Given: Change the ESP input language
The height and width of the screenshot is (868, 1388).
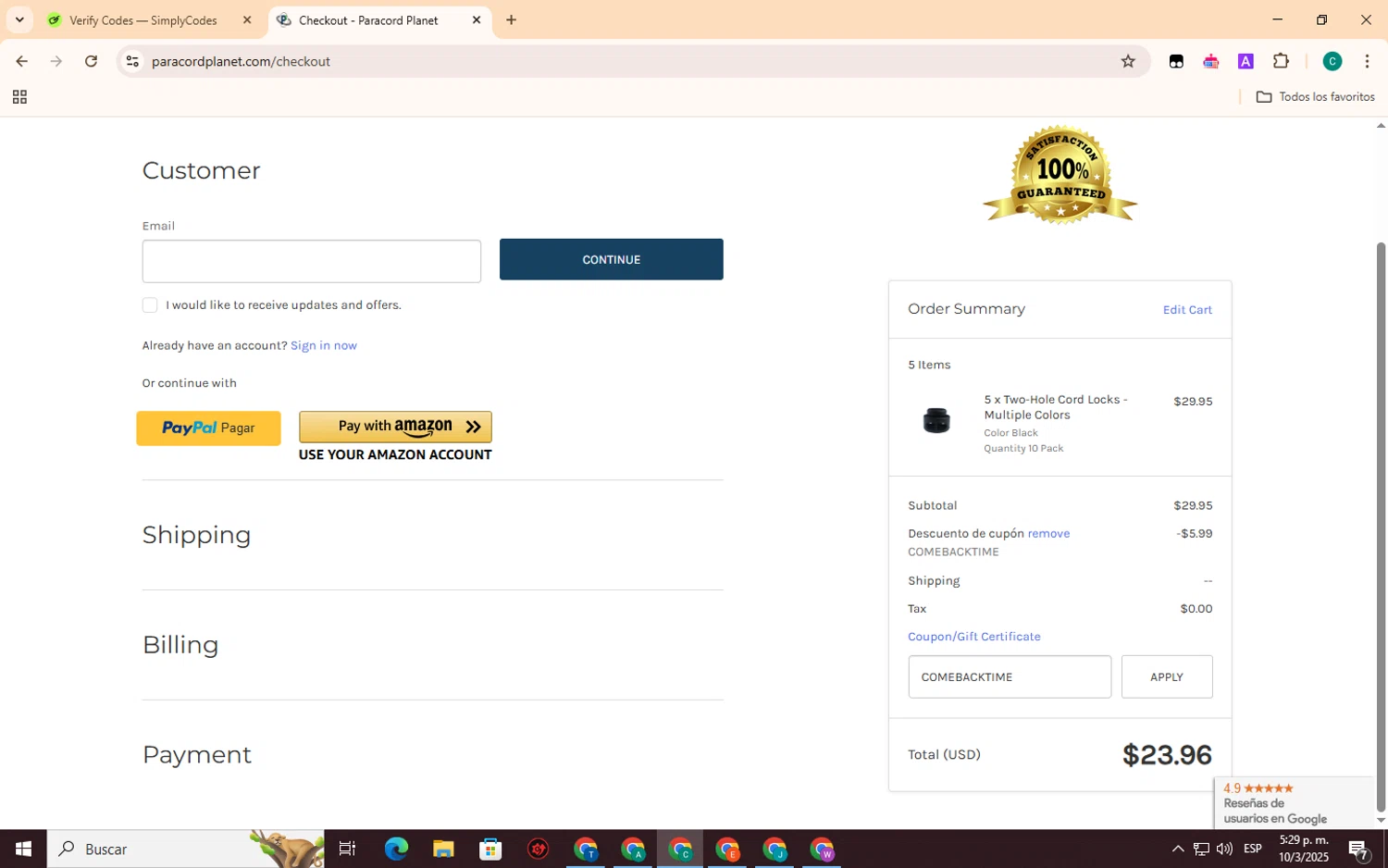Looking at the screenshot, I should 1253,849.
